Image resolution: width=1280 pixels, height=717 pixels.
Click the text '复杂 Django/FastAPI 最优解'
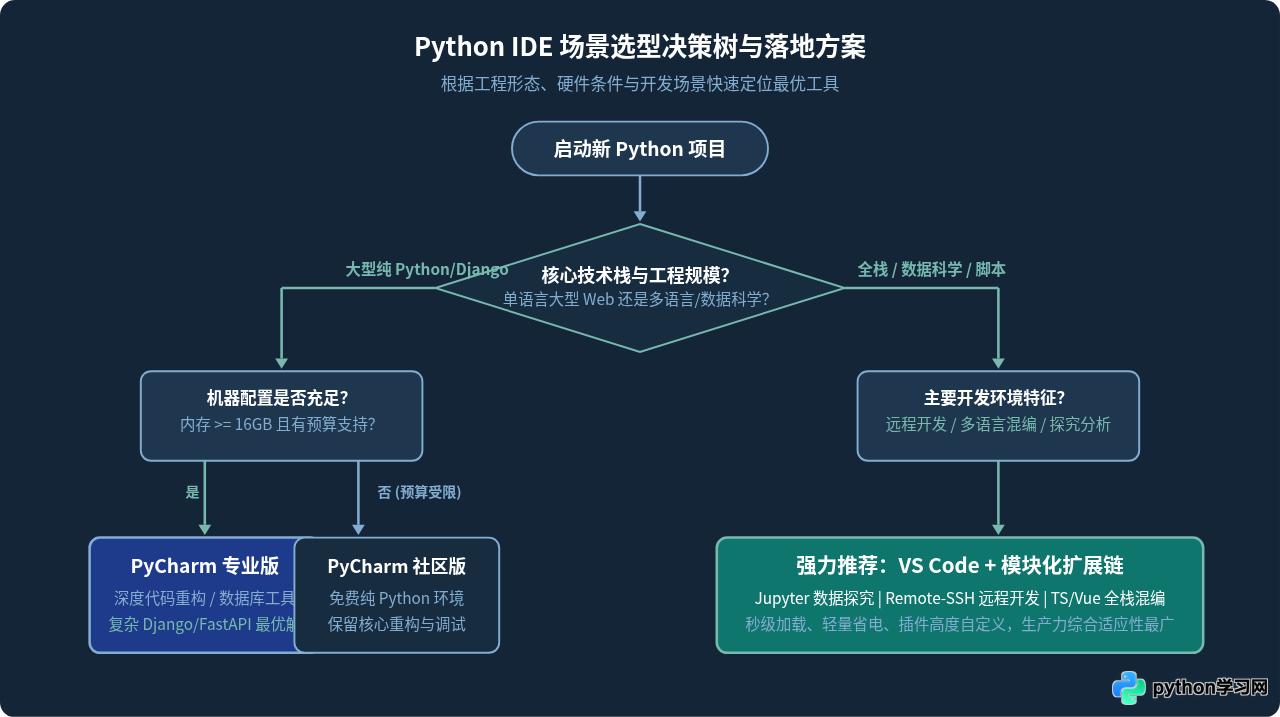[201, 624]
